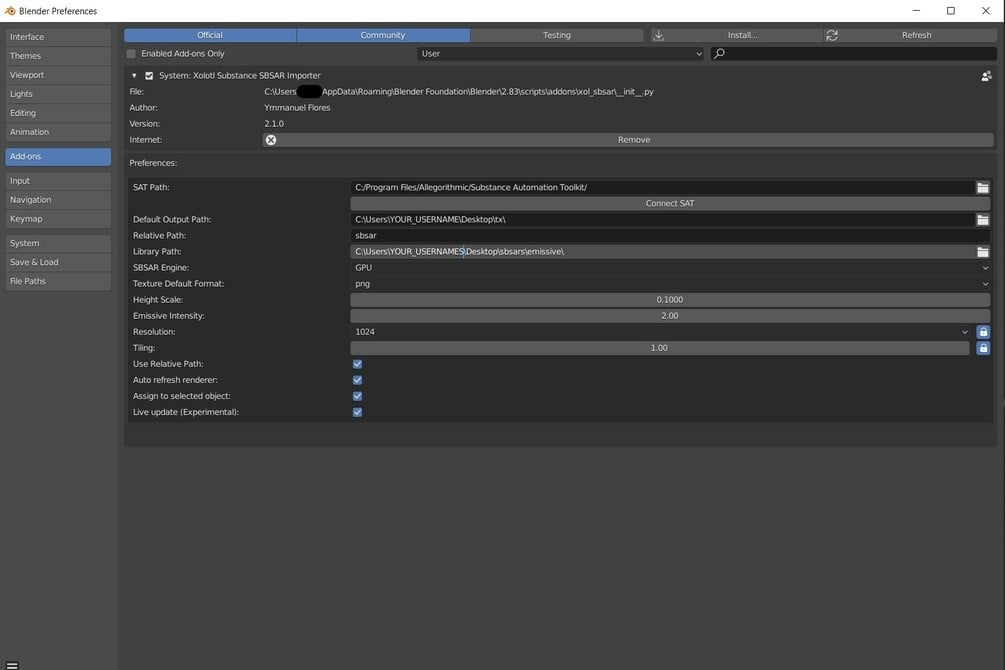Viewport: 1005px width, 670px height.
Task: Click the author name Ymmanuel Flores
Action: [297, 108]
